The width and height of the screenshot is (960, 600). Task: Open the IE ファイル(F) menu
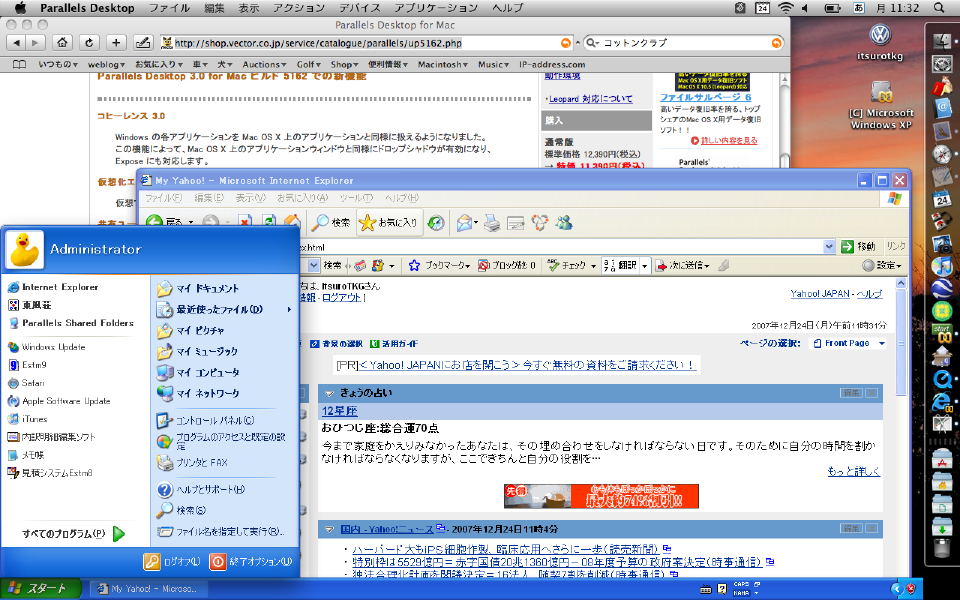point(163,198)
